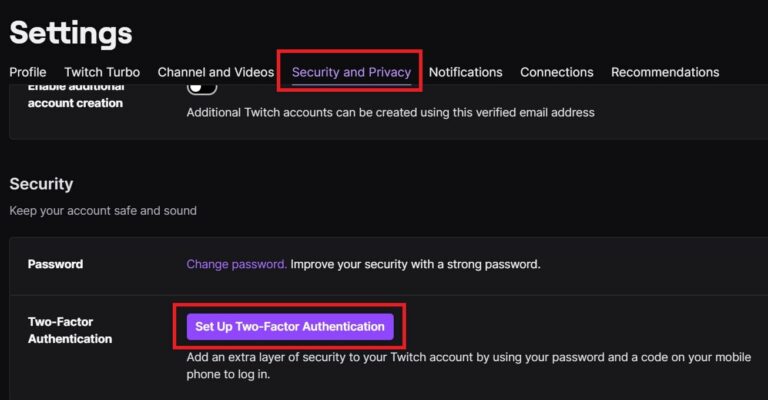Screen dimensions: 768x400
Task: Open the Profile settings tab
Action: 28,72
